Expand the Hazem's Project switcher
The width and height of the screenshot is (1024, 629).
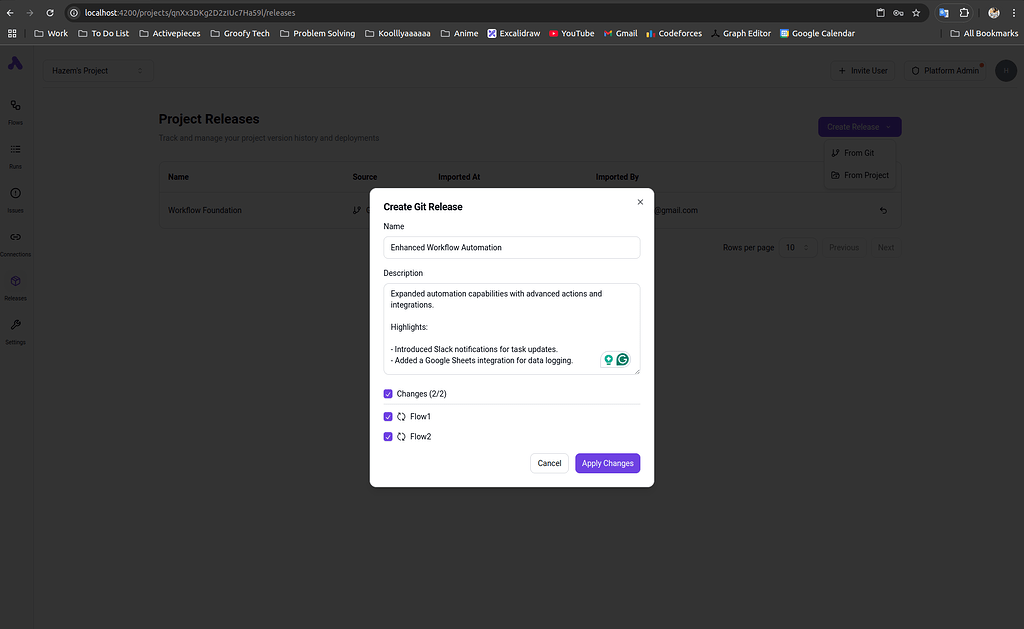[97, 71]
